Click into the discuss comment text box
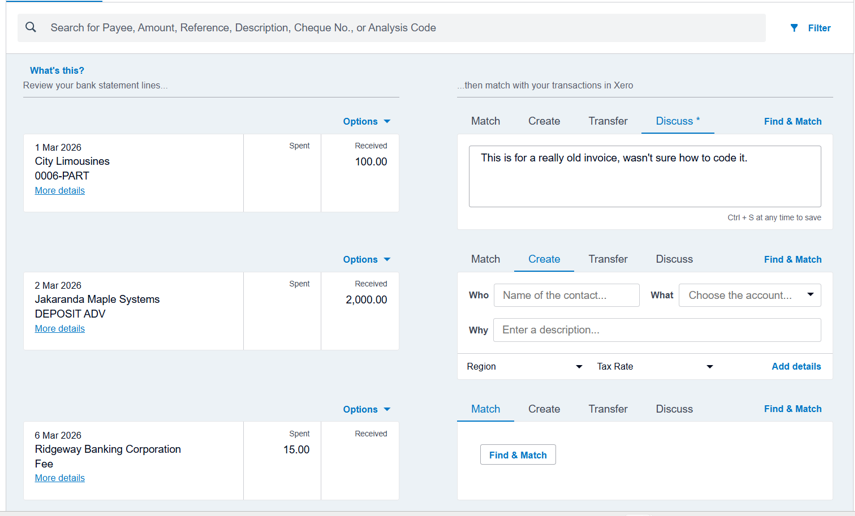Viewport: 855px width, 516px height. pos(645,177)
